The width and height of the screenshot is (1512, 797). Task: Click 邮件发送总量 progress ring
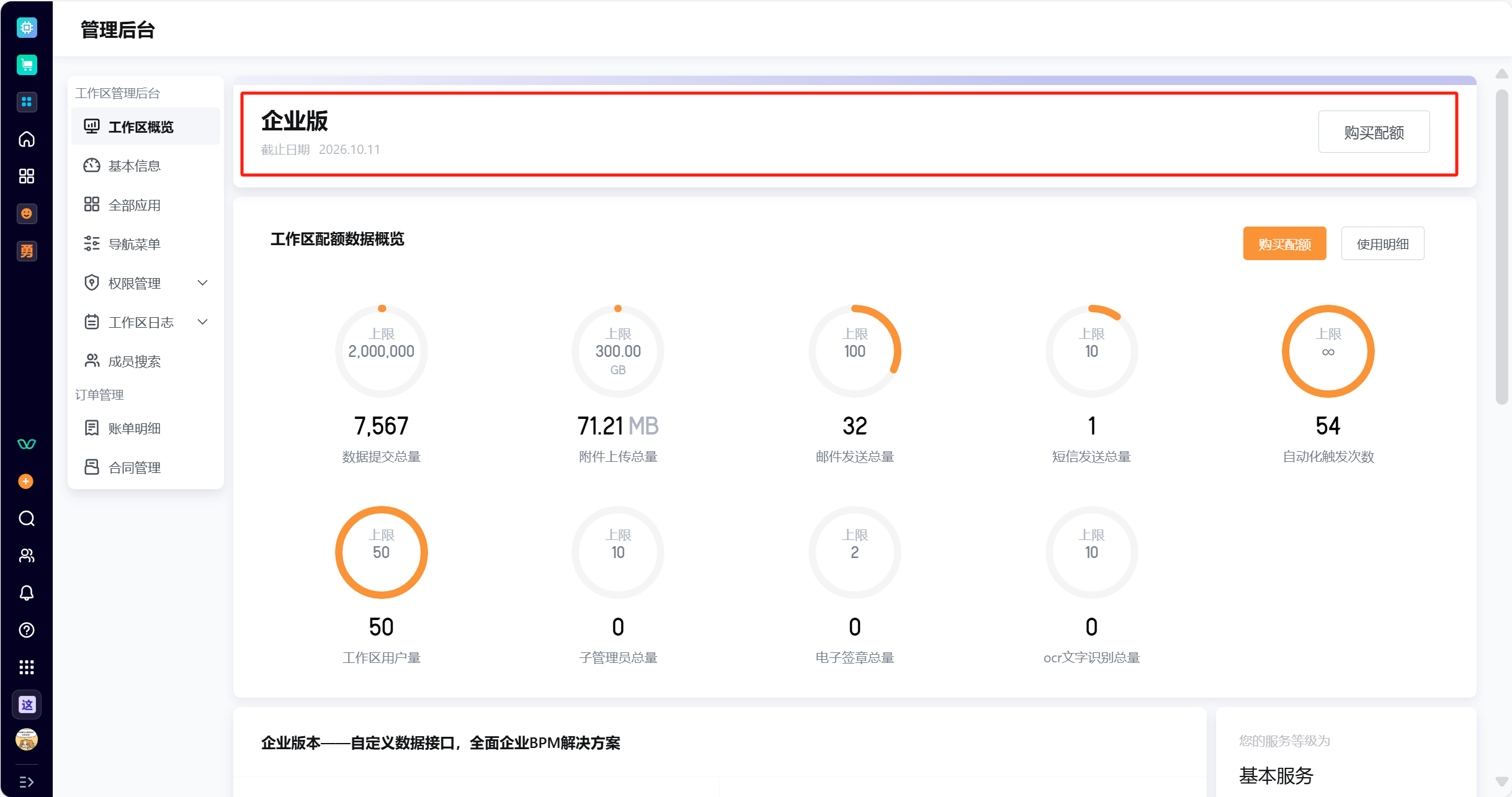tap(855, 351)
